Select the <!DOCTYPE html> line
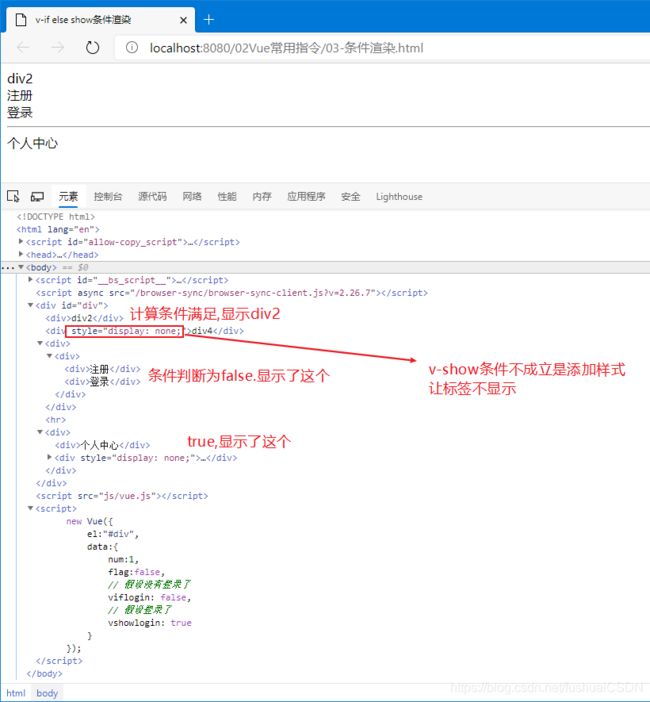 pyautogui.click(x=56, y=217)
